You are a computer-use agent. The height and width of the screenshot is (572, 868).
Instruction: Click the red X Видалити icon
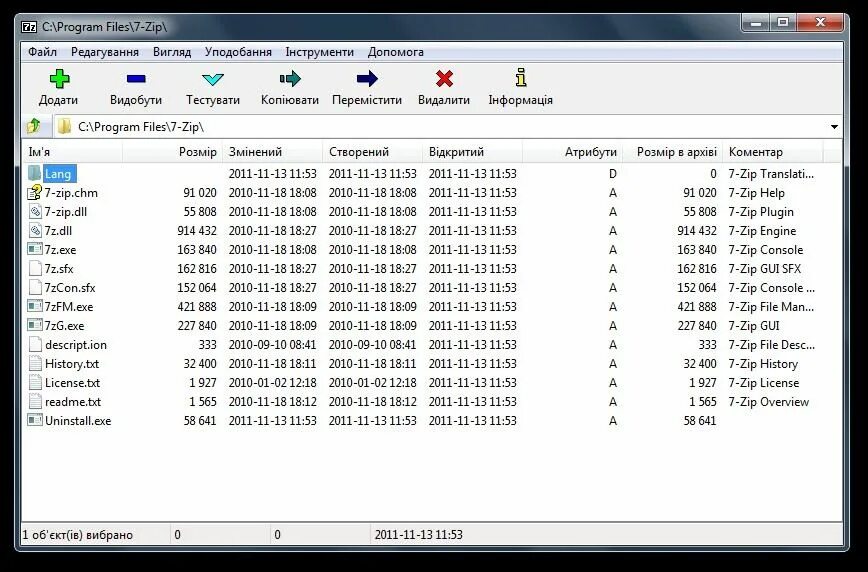(444, 79)
